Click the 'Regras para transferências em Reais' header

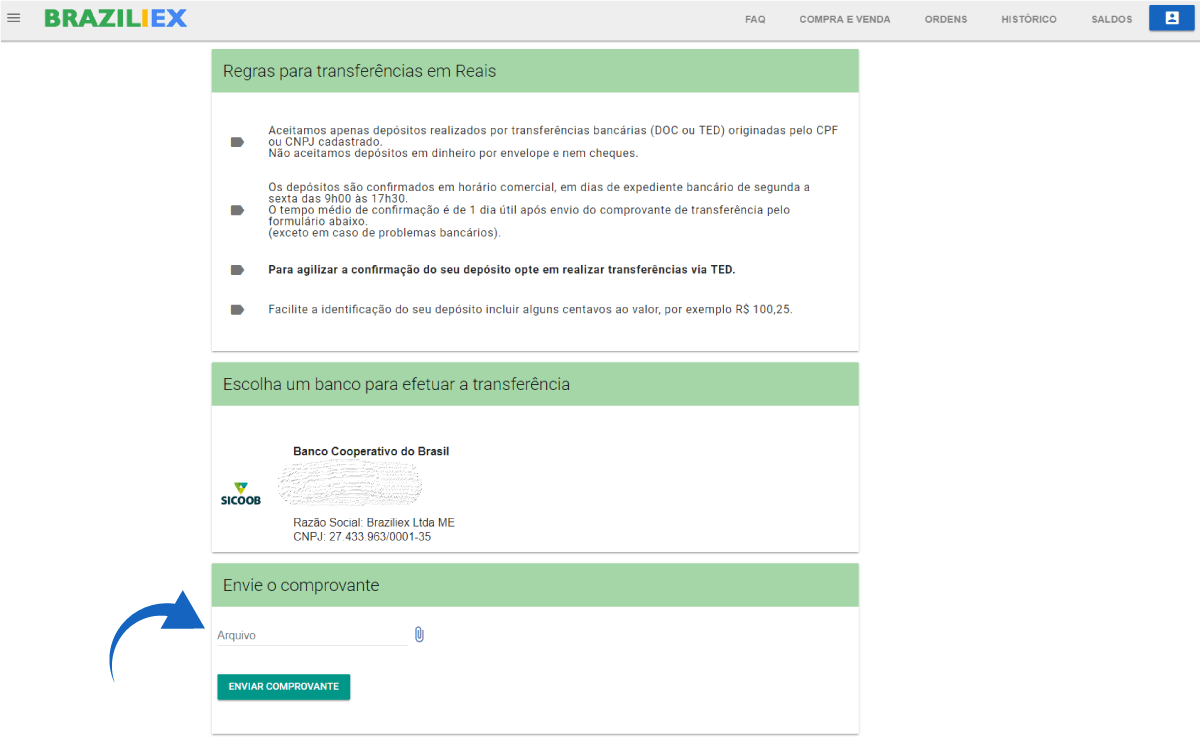(360, 71)
